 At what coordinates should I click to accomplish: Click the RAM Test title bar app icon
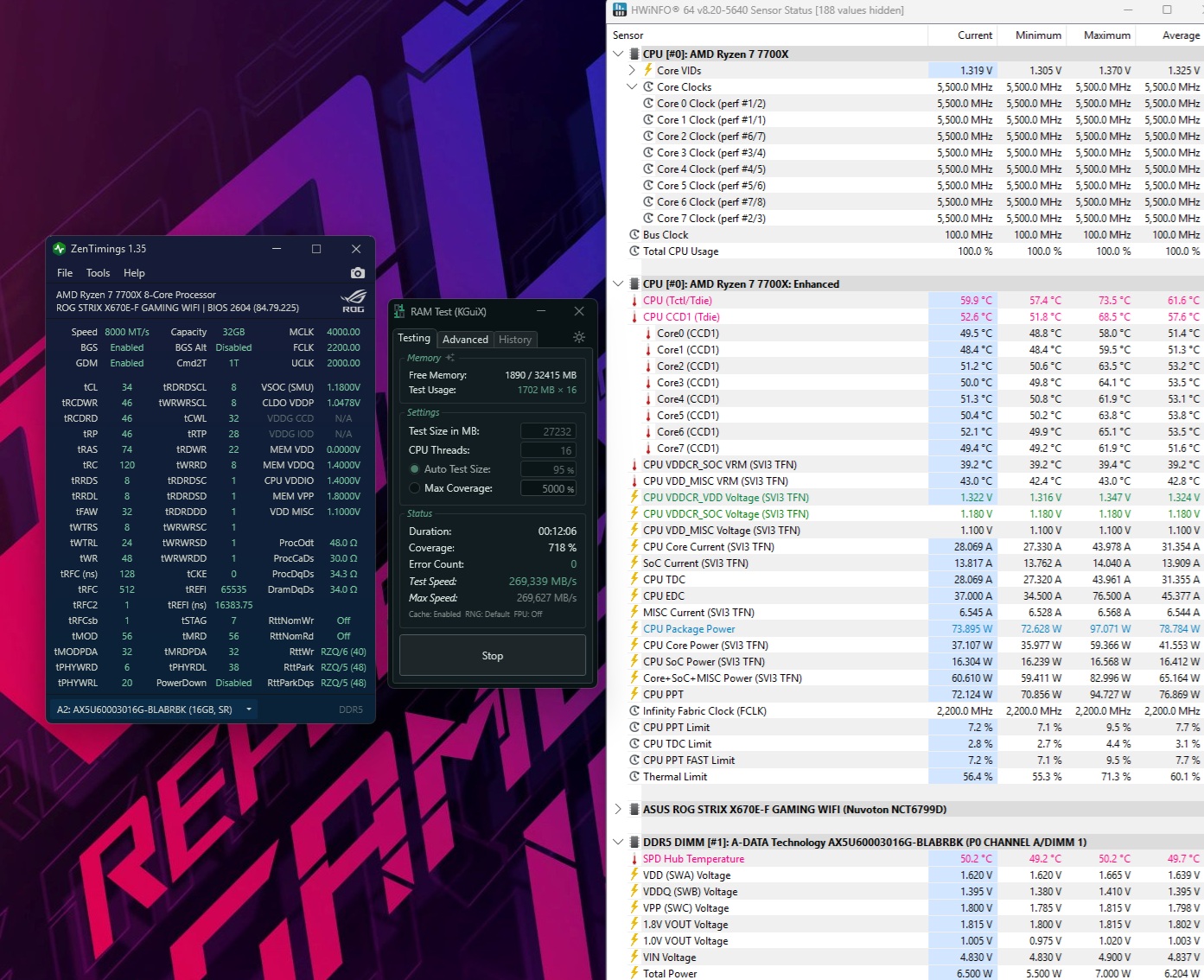[x=398, y=312]
